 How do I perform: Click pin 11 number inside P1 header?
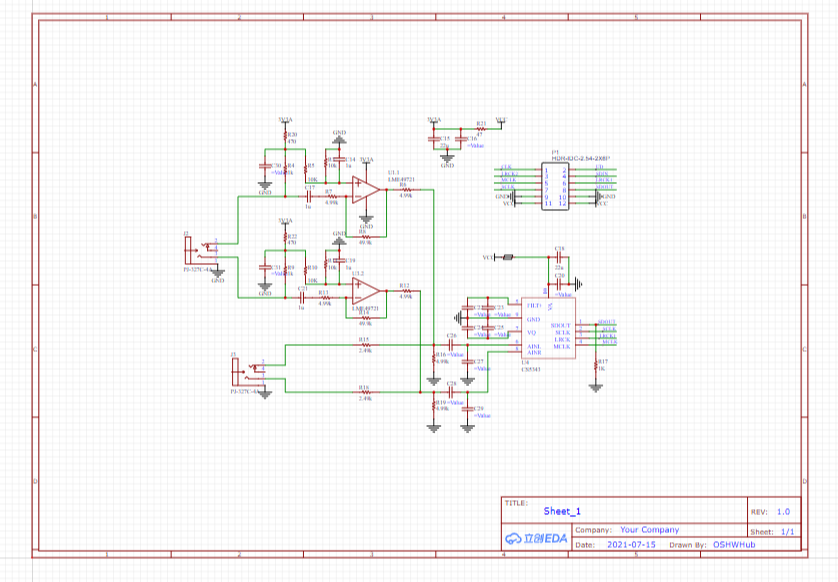548,204
